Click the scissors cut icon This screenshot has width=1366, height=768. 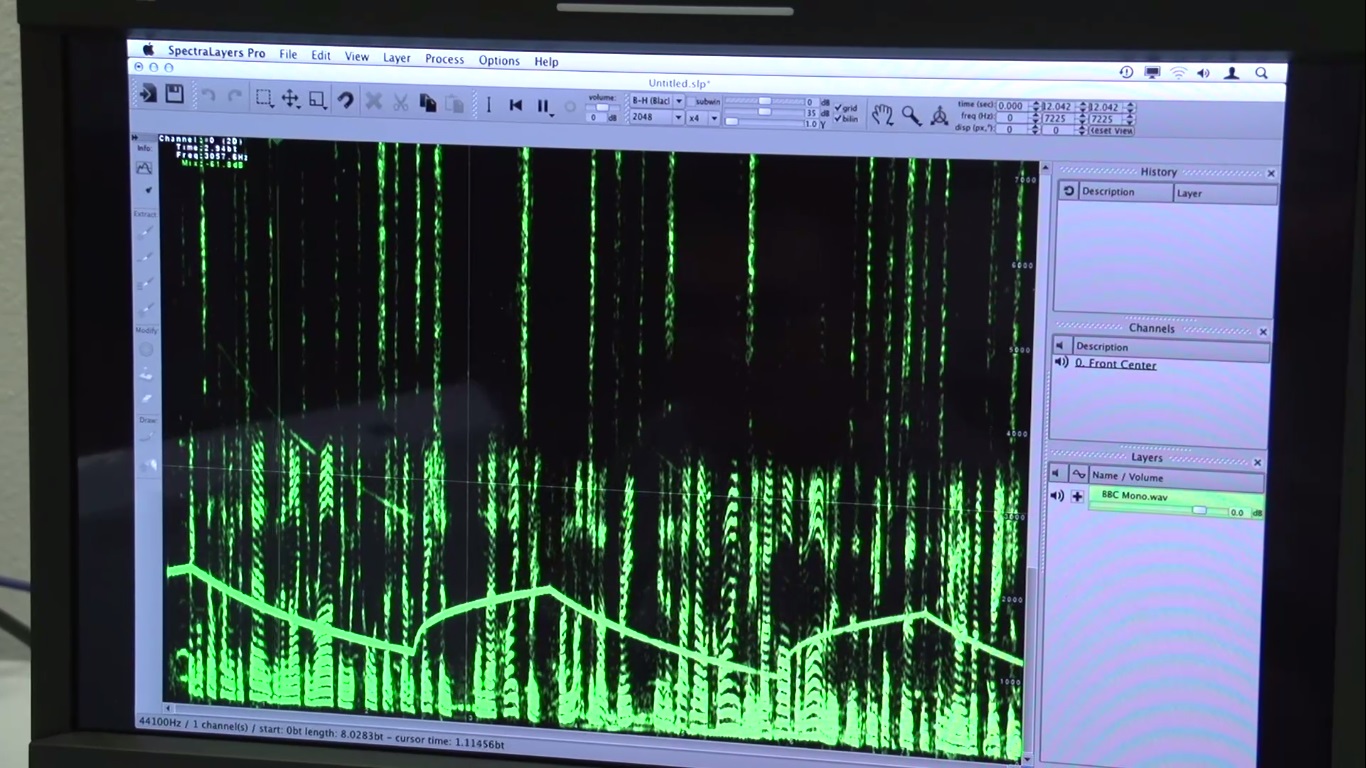[x=400, y=102]
